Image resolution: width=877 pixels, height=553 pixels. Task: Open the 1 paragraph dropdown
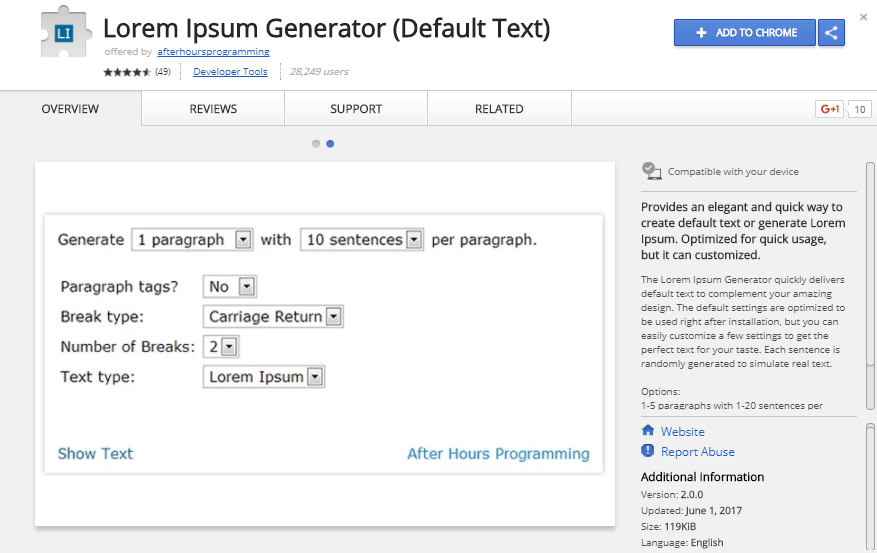(x=192, y=240)
